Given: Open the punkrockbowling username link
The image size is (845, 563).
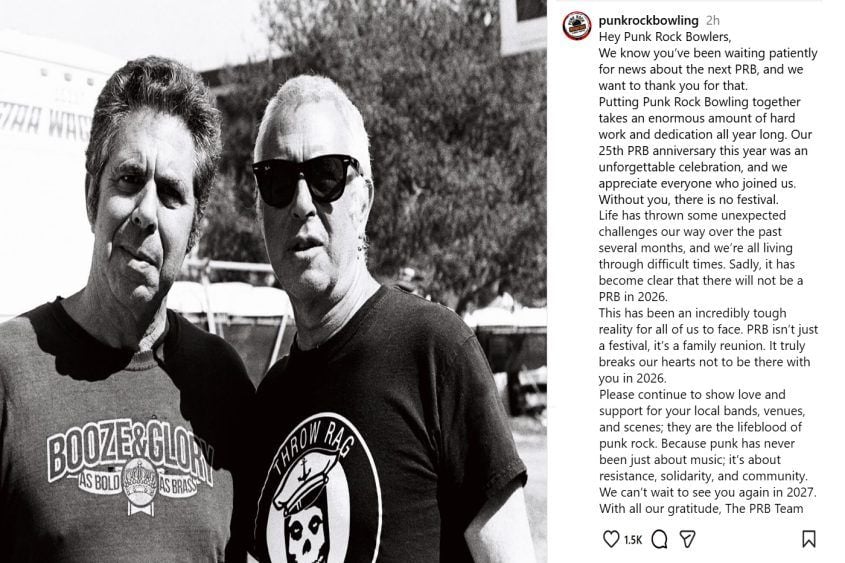Looking at the screenshot, I should (x=648, y=20).
